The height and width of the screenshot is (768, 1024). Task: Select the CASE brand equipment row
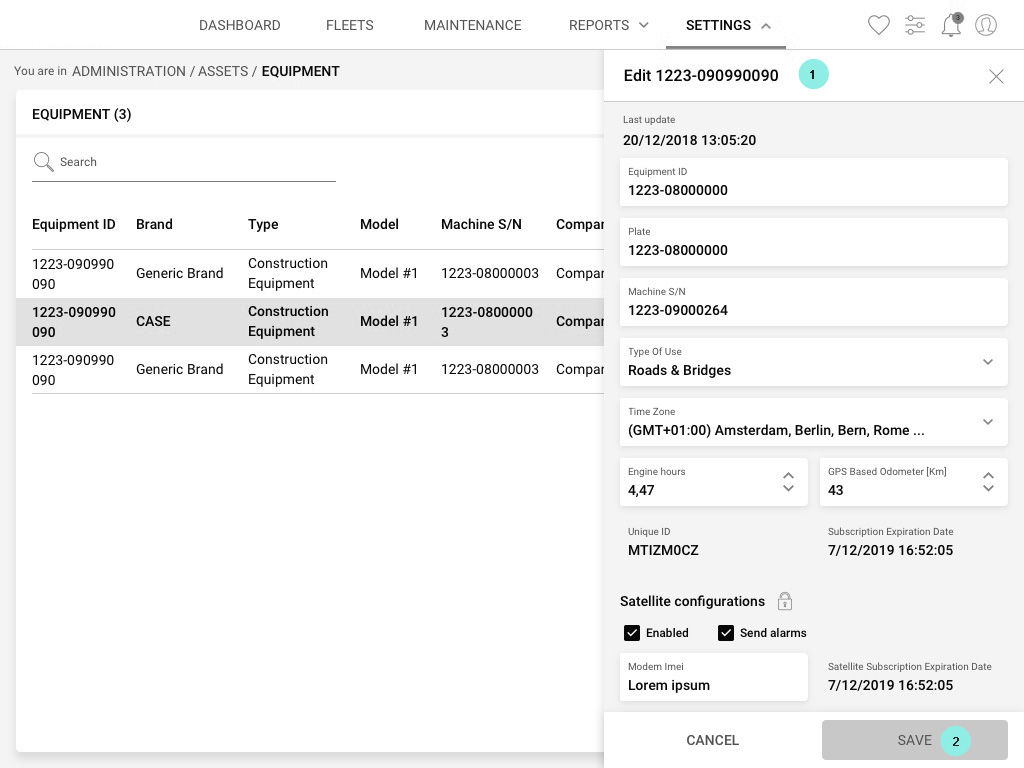pos(310,322)
